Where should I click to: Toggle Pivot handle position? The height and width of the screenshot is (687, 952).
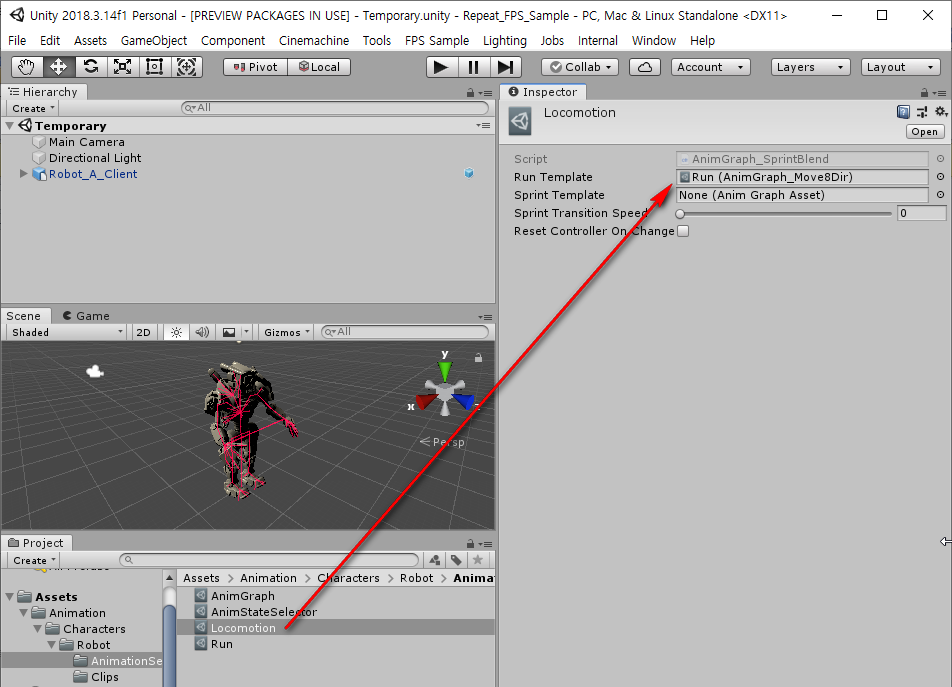tap(256, 67)
